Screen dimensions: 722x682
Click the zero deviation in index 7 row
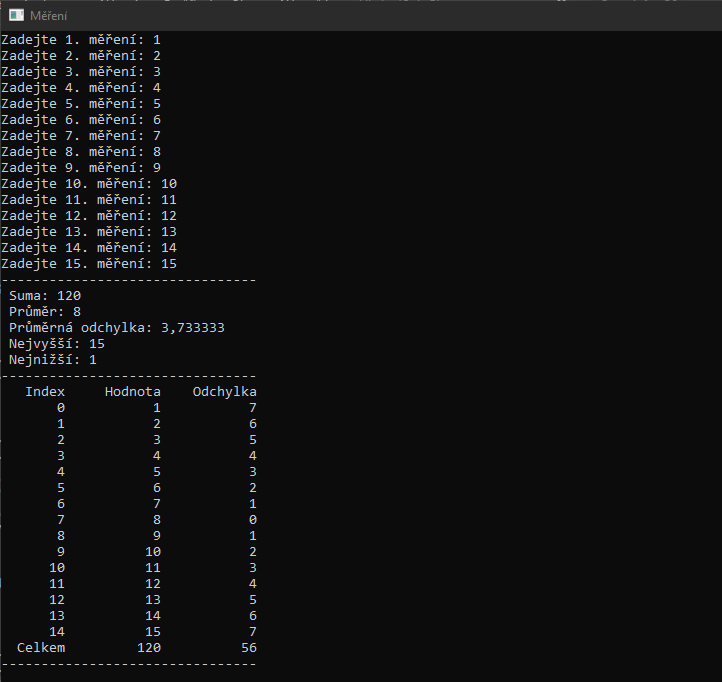253,520
